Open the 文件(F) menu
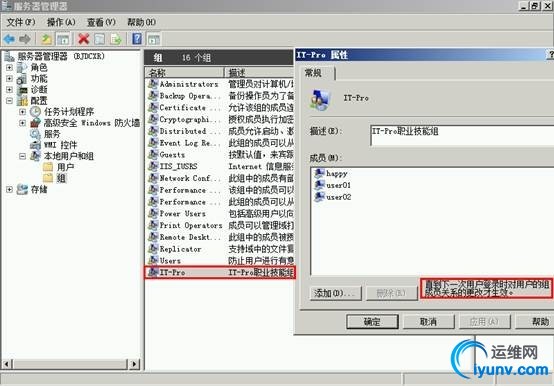Viewport: 554px width, 386px height. 21,22
